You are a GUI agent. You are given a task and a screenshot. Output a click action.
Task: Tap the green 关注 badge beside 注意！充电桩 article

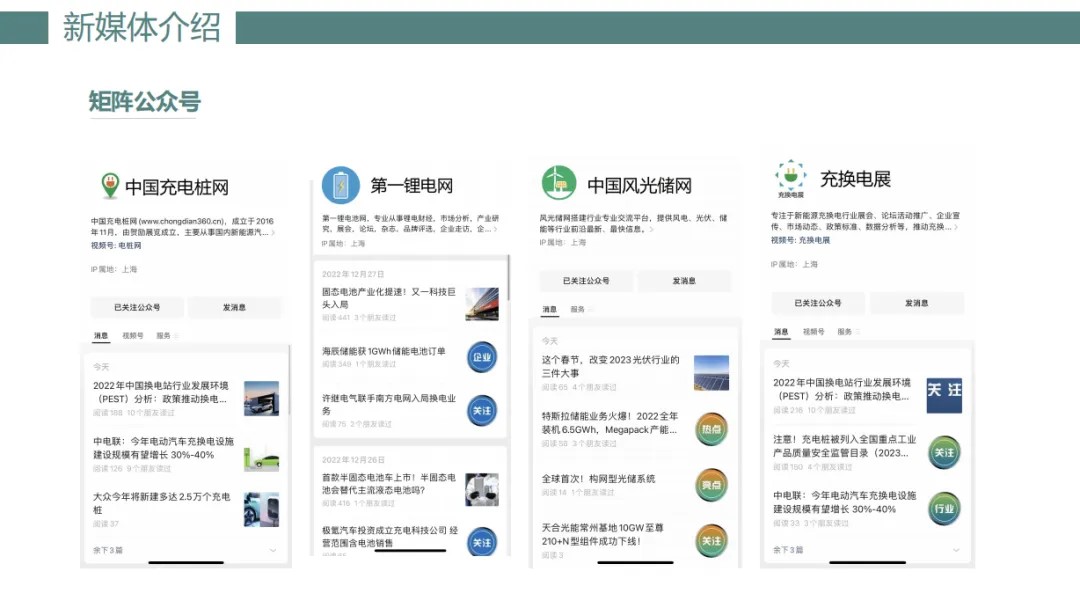[x=944, y=452]
